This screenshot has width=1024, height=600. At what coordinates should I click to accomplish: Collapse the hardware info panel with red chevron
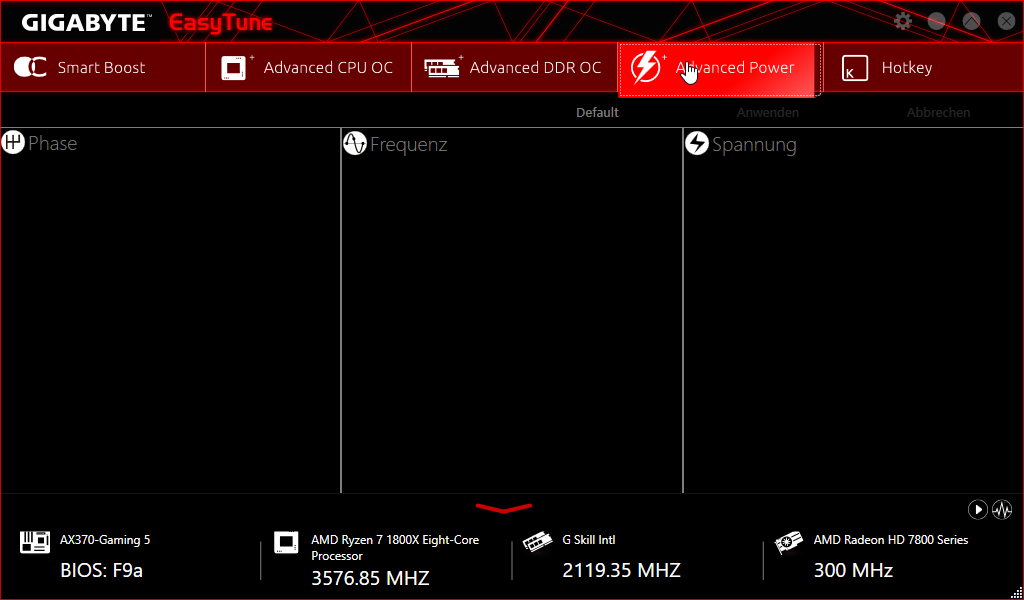[504, 508]
